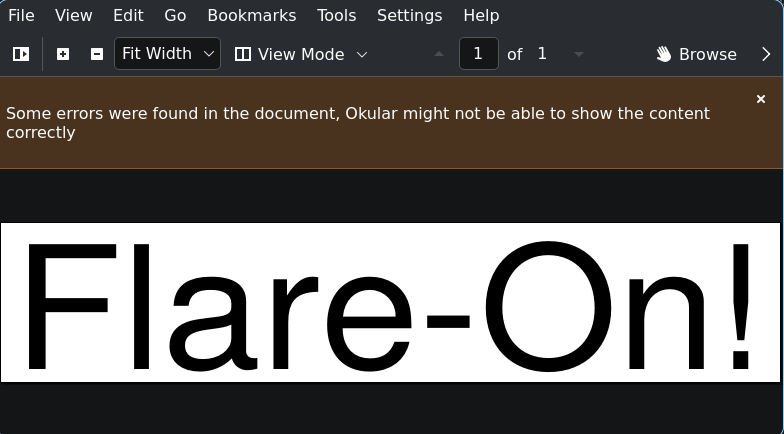Open the Bookmarks menu
This screenshot has width=784, height=434.
tap(251, 15)
